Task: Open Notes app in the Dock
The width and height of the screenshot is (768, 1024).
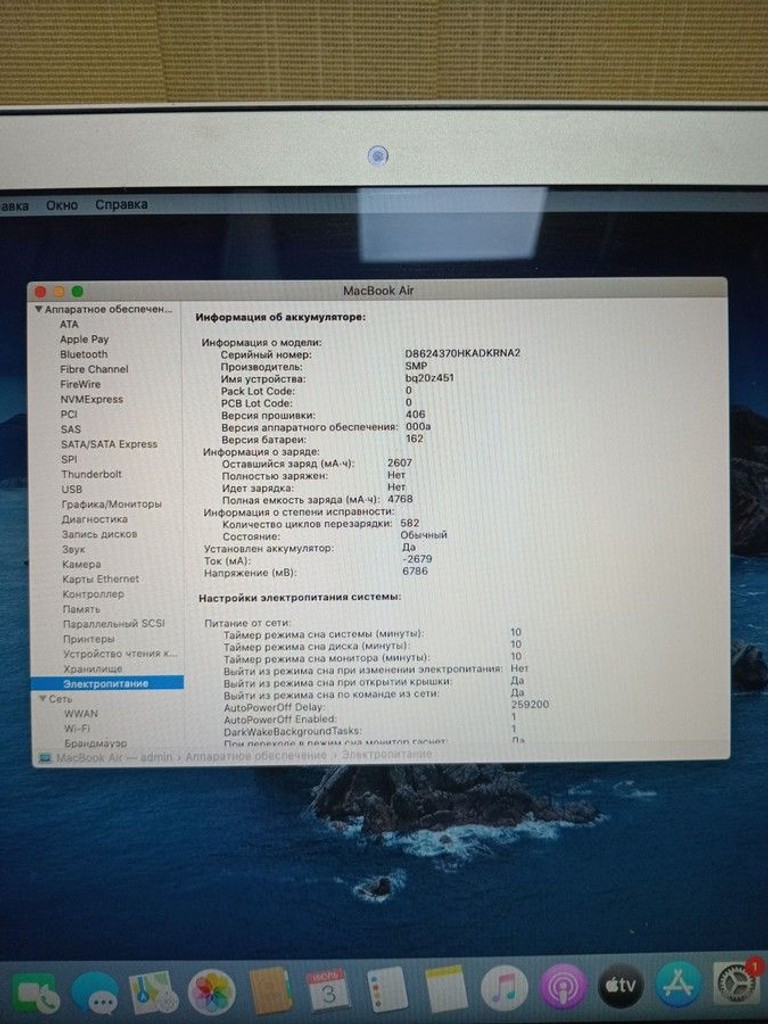Action: pyautogui.click(x=446, y=989)
